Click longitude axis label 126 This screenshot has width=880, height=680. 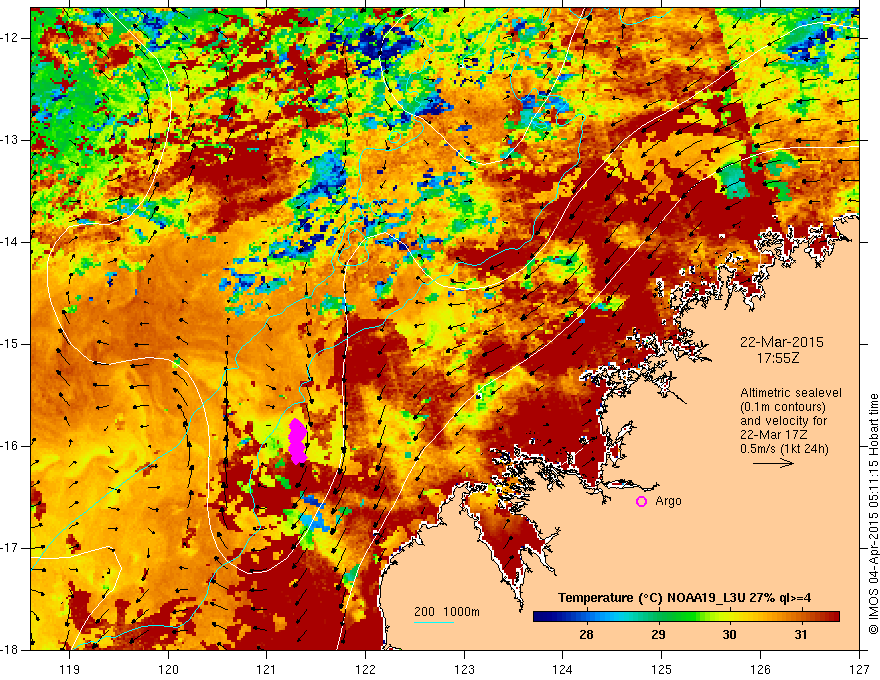coord(760,669)
